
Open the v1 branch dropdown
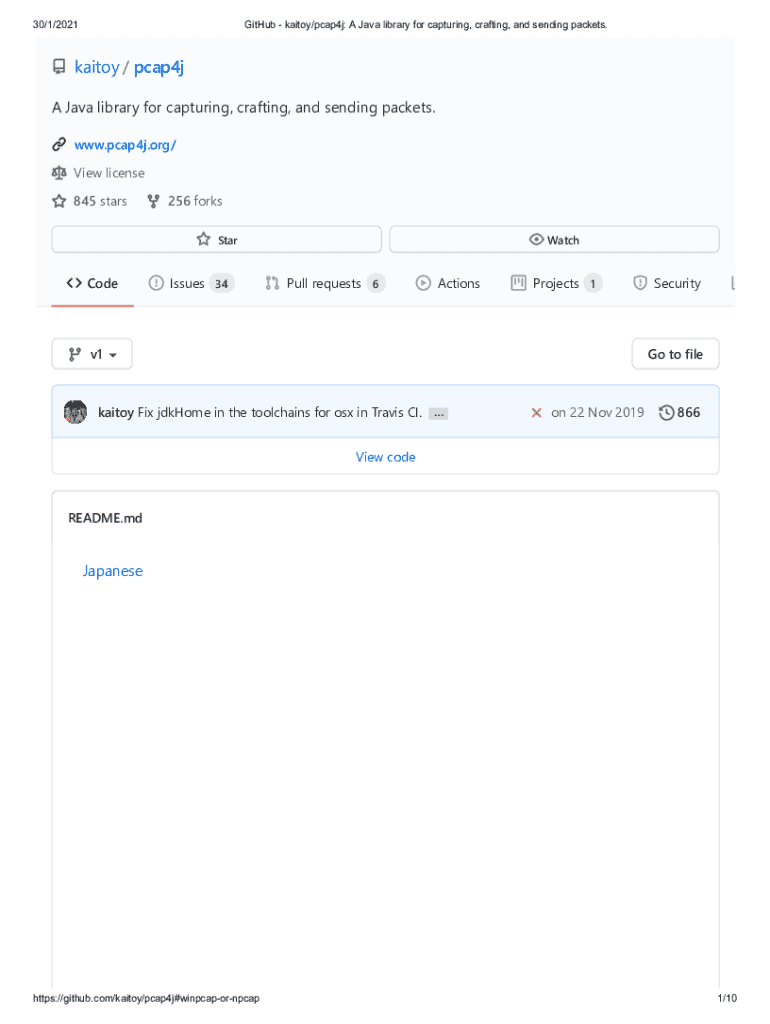point(92,354)
